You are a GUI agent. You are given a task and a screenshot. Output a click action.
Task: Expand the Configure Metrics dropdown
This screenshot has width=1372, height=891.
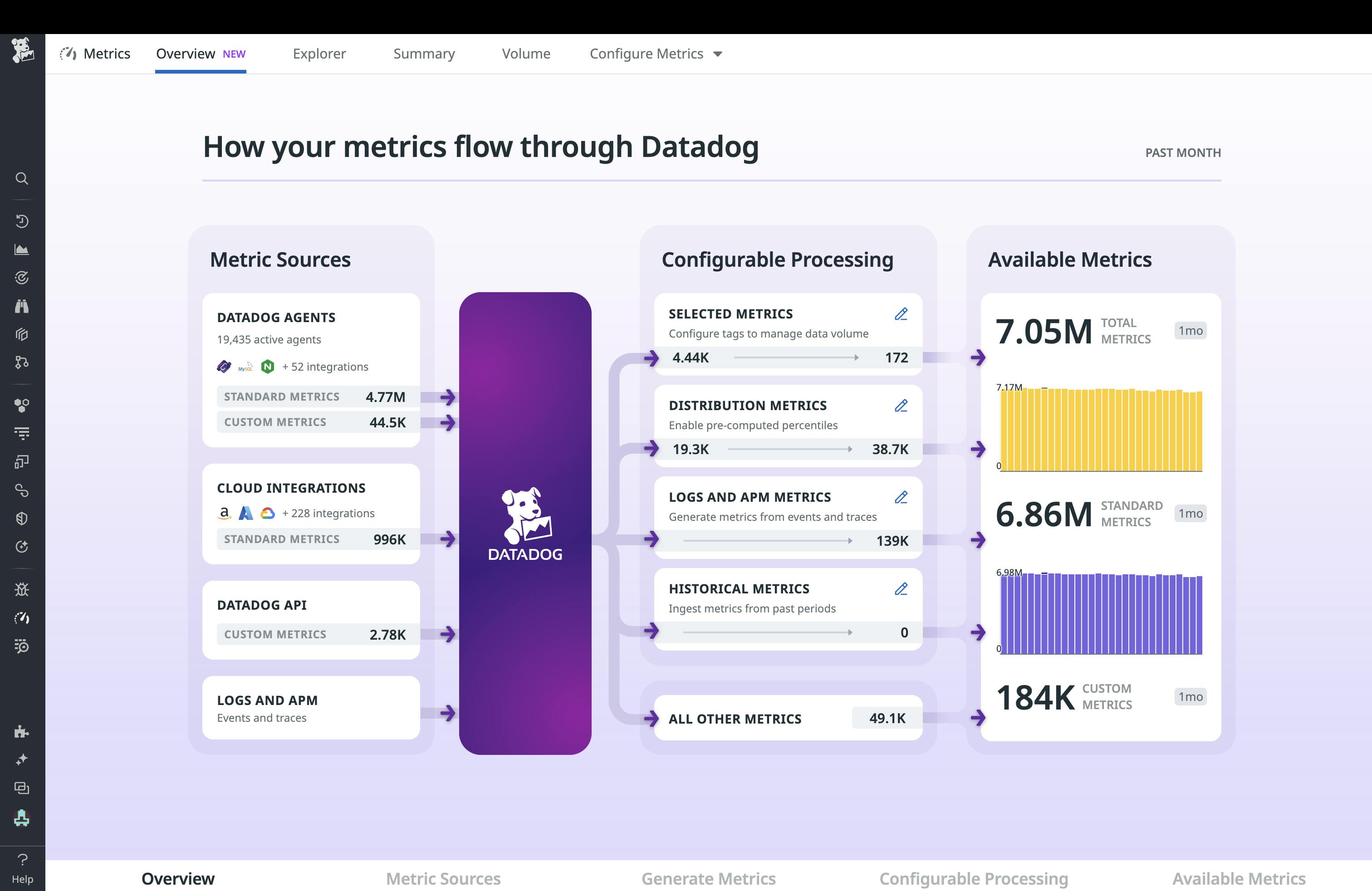656,53
